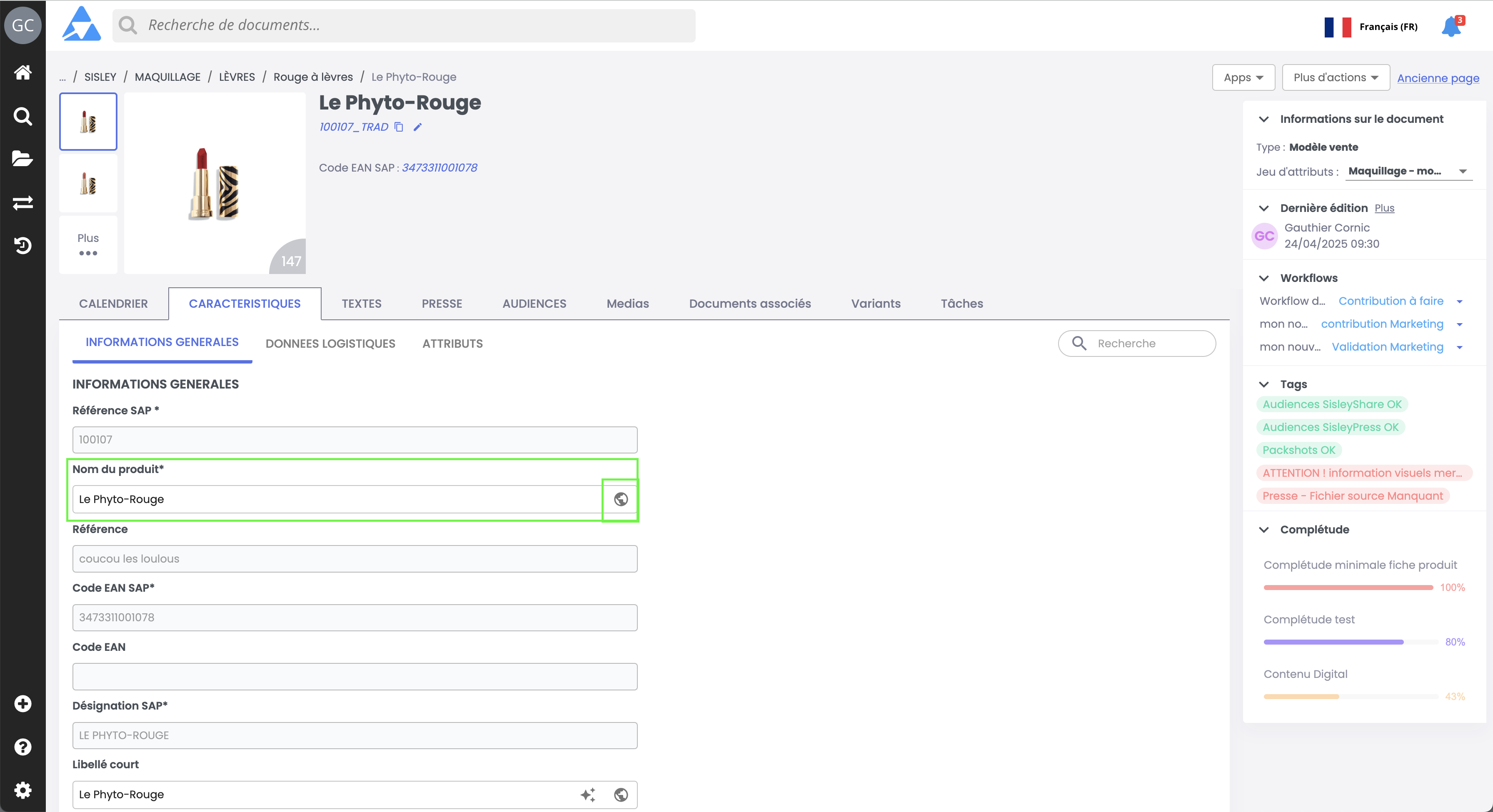Switch to the TEXTES tab
This screenshot has width=1493, height=812.
[x=361, y=304]
